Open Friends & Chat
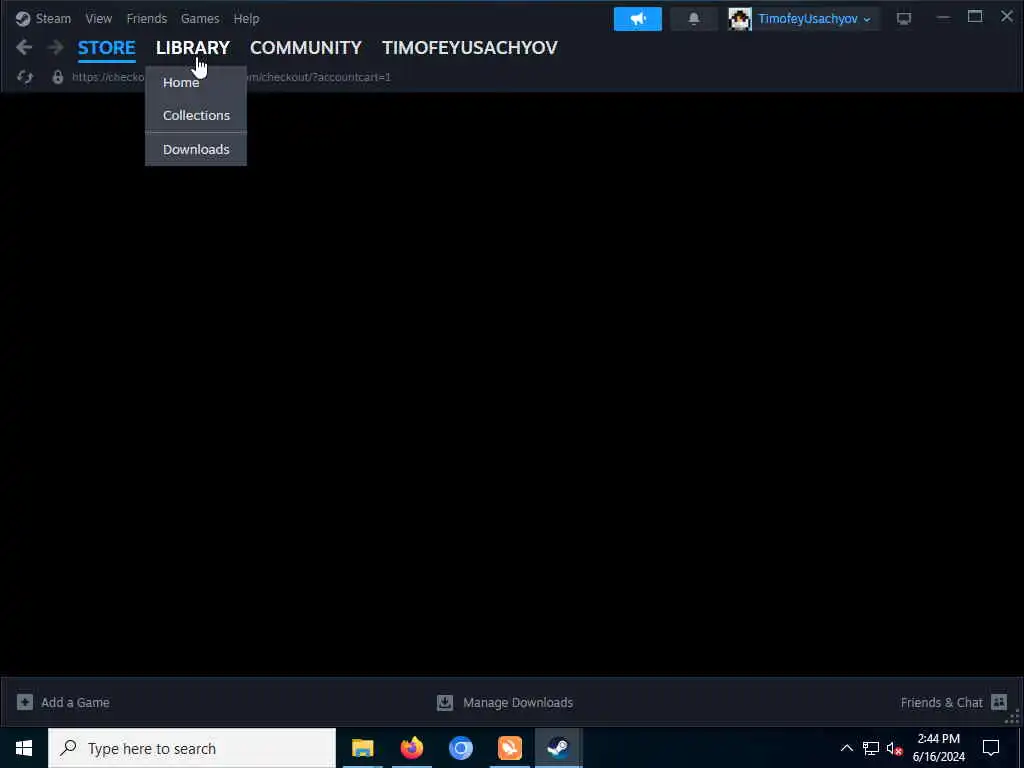1024x768 pixels. pos(941,703)
